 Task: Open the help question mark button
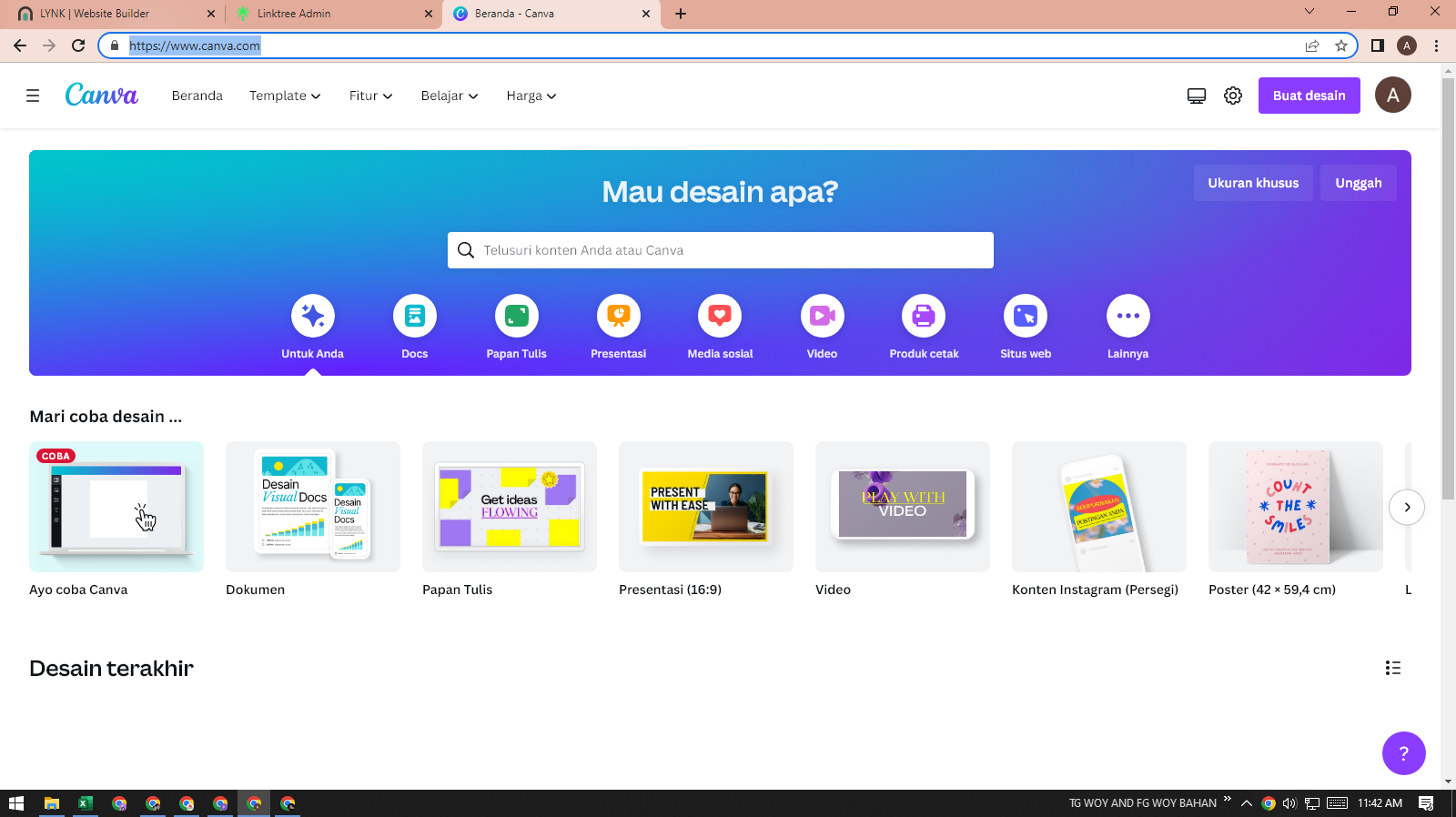coord(1404,753)
